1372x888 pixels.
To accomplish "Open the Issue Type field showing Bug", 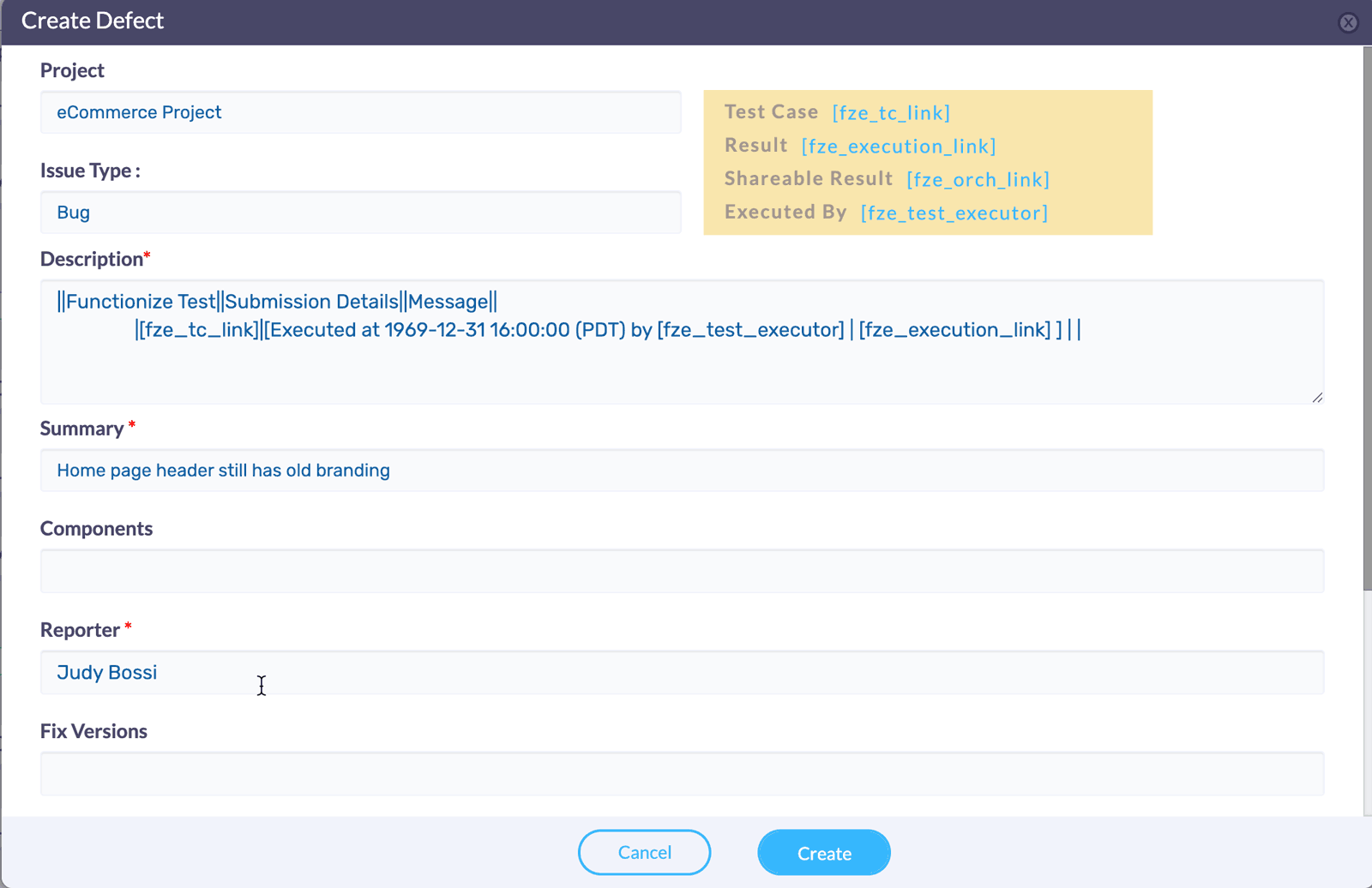I will pos(360,212).
